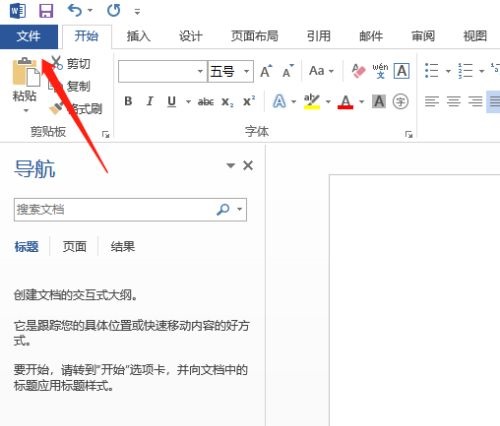Screen dimensions: 500x426
Task: Expand the Undo history dropdown arrow
Action: pos(90,11)
